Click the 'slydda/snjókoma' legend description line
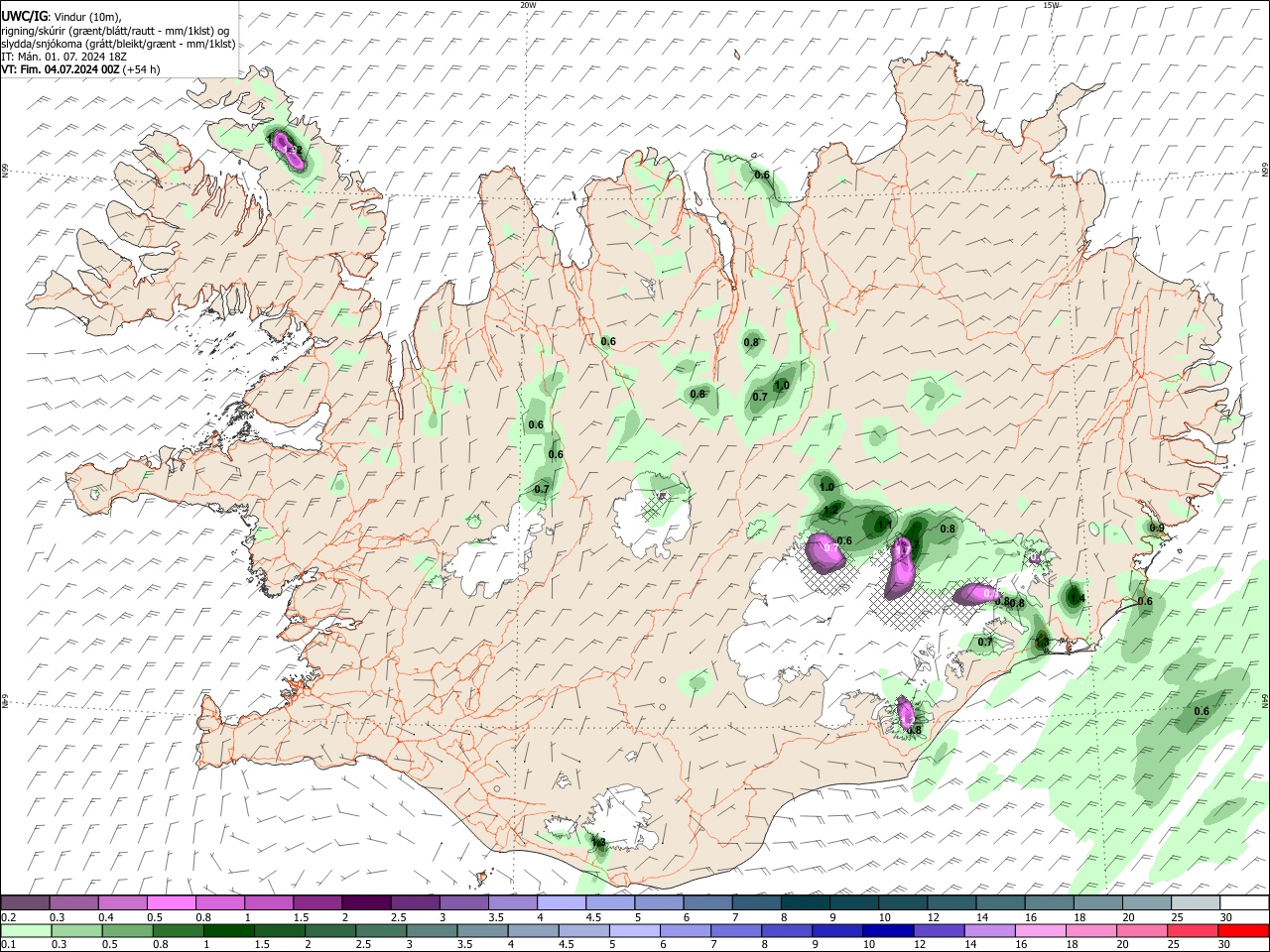Viewport: 1270px width, 952px height. click(x=118, y=44)
